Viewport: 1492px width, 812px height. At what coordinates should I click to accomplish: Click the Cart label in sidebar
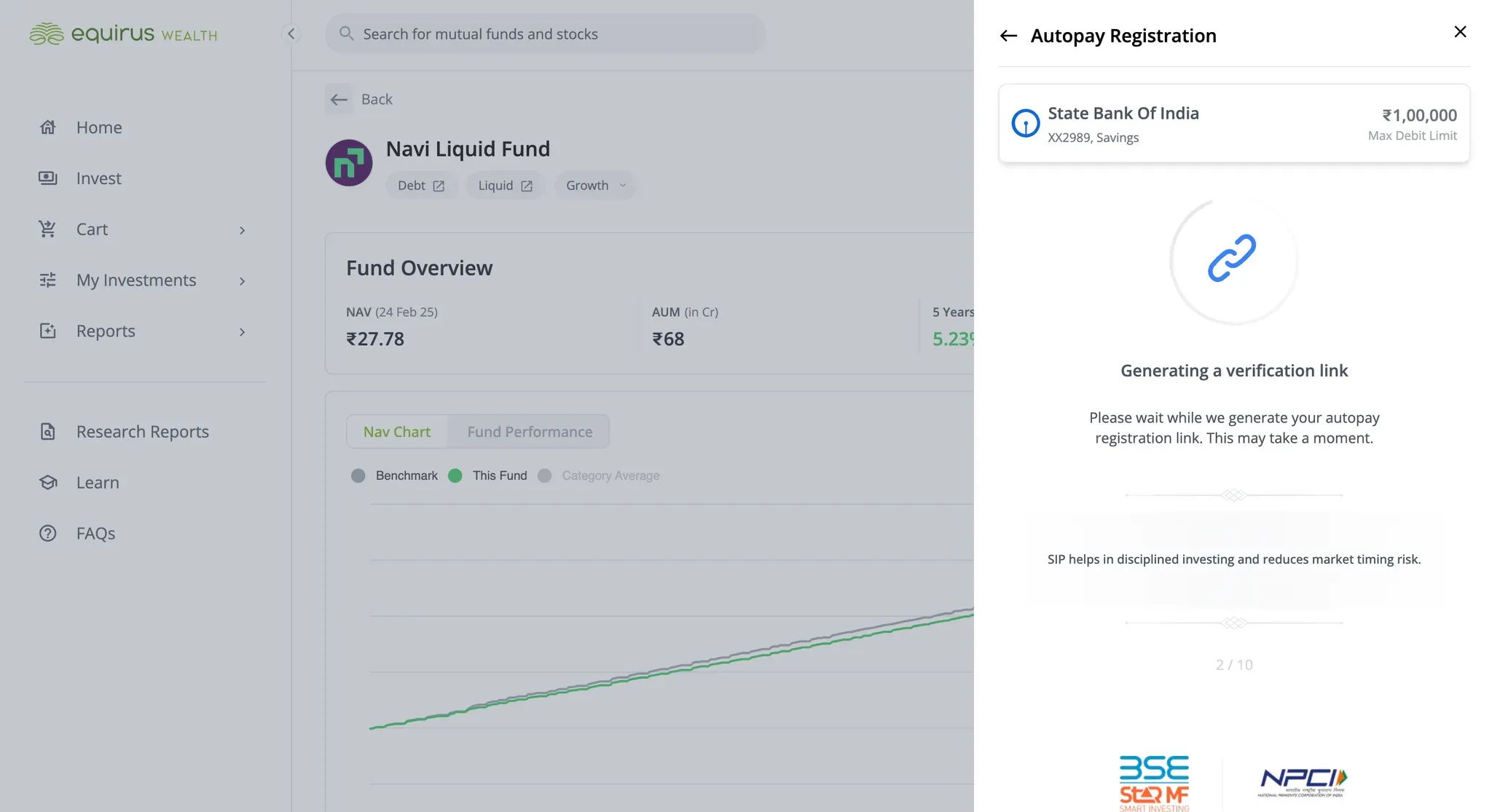click(x=92, y=229)
